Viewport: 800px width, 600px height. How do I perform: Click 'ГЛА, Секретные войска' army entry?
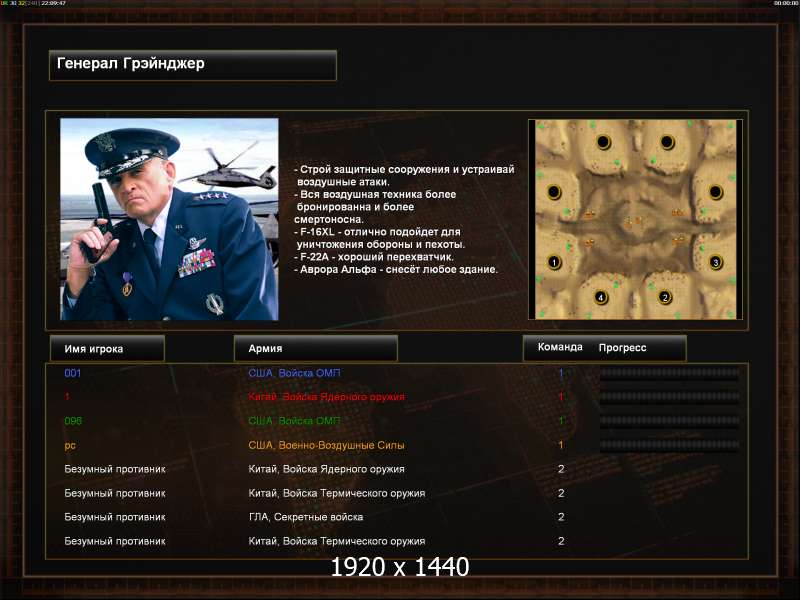[306, 517]
